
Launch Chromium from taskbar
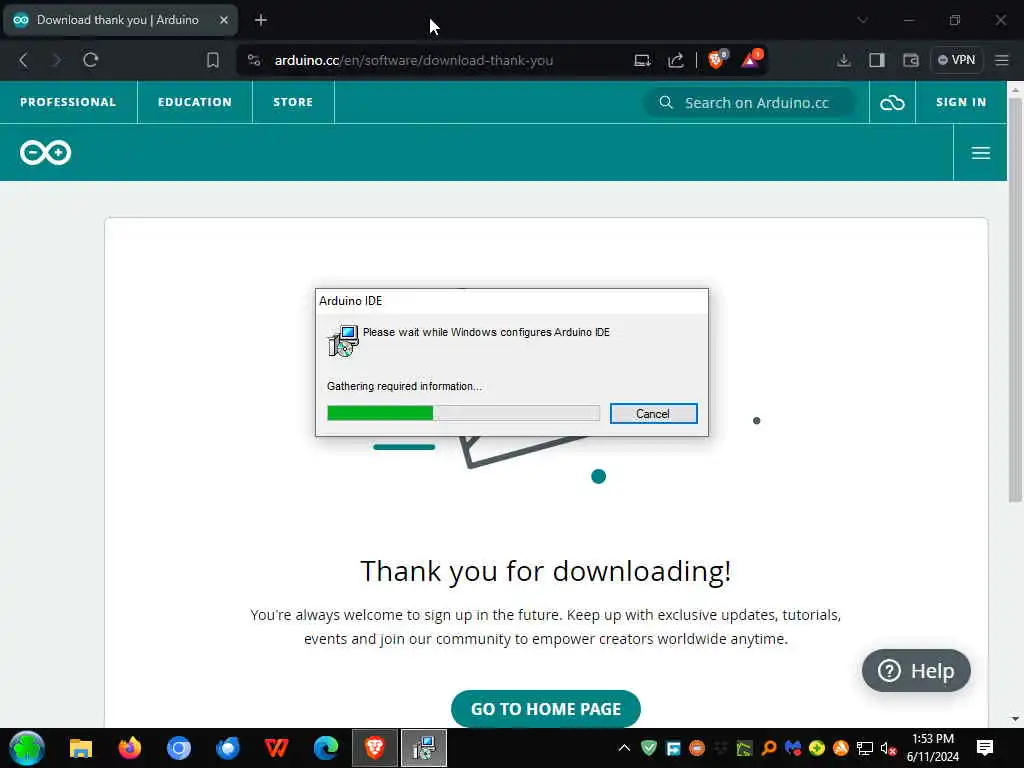[x=179, y=748]
